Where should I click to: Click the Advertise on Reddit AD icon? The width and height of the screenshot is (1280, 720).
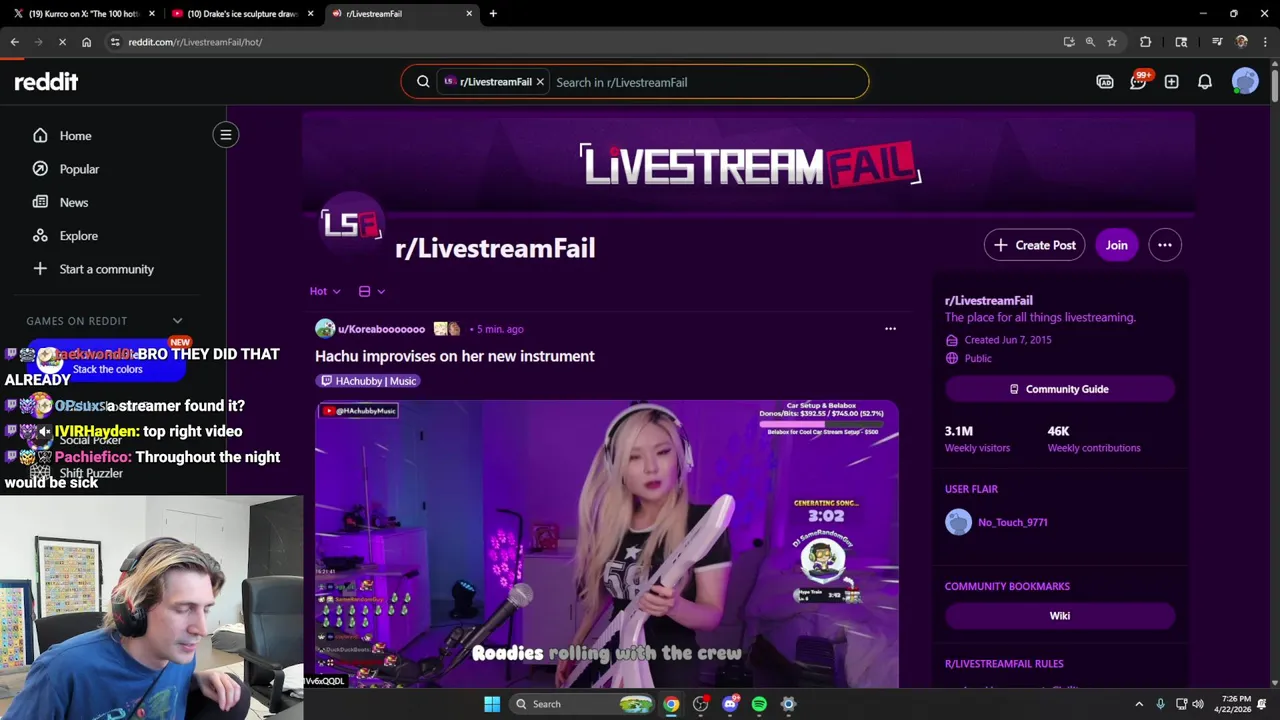click(x=1105, y=82)
